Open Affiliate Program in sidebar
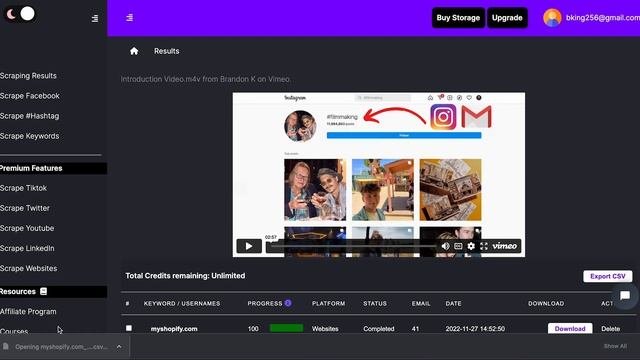Viewport: 640px width, 360px height. click(x=28, y=311)
